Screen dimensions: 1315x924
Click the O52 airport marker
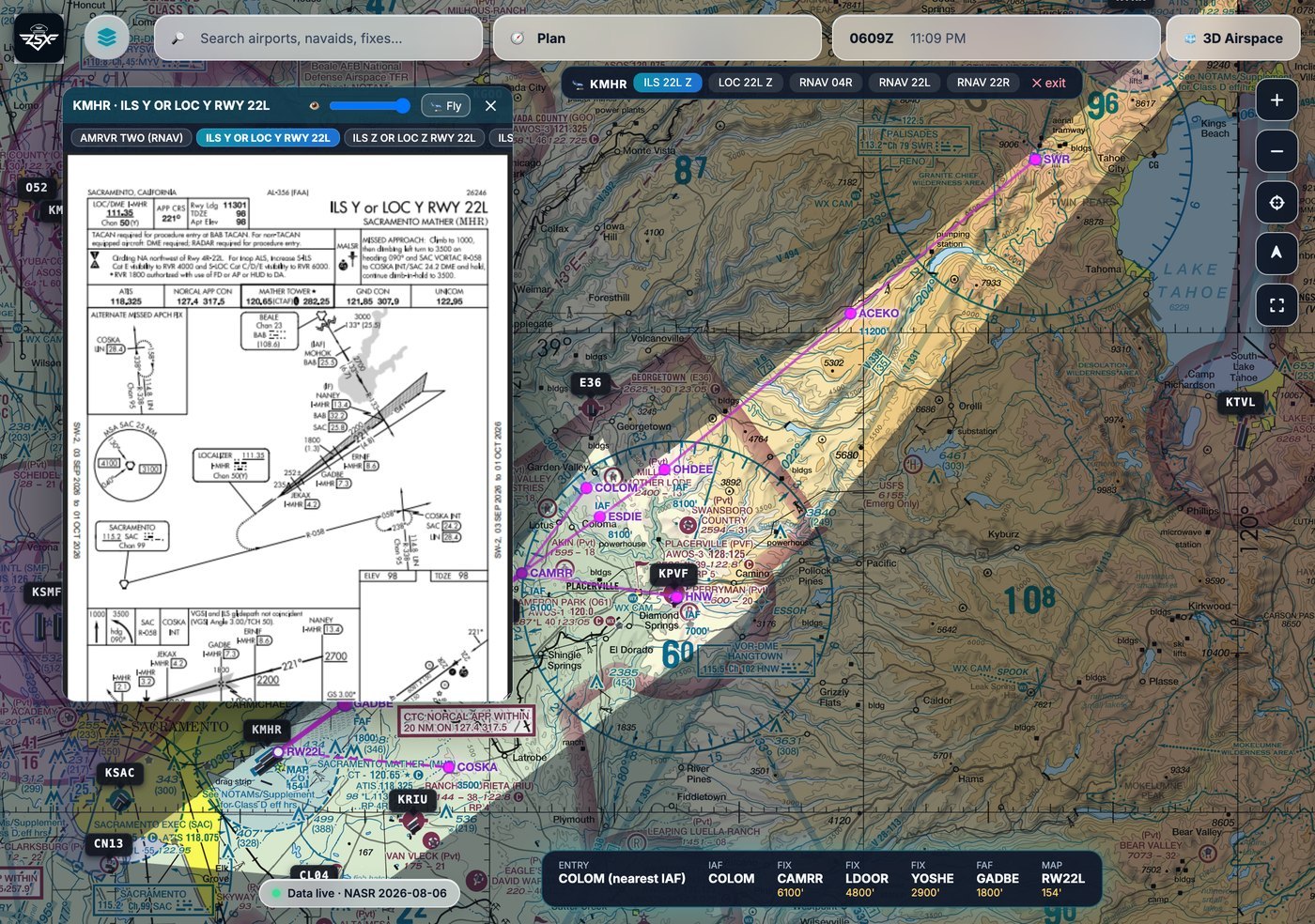click(x=37, y=187)
